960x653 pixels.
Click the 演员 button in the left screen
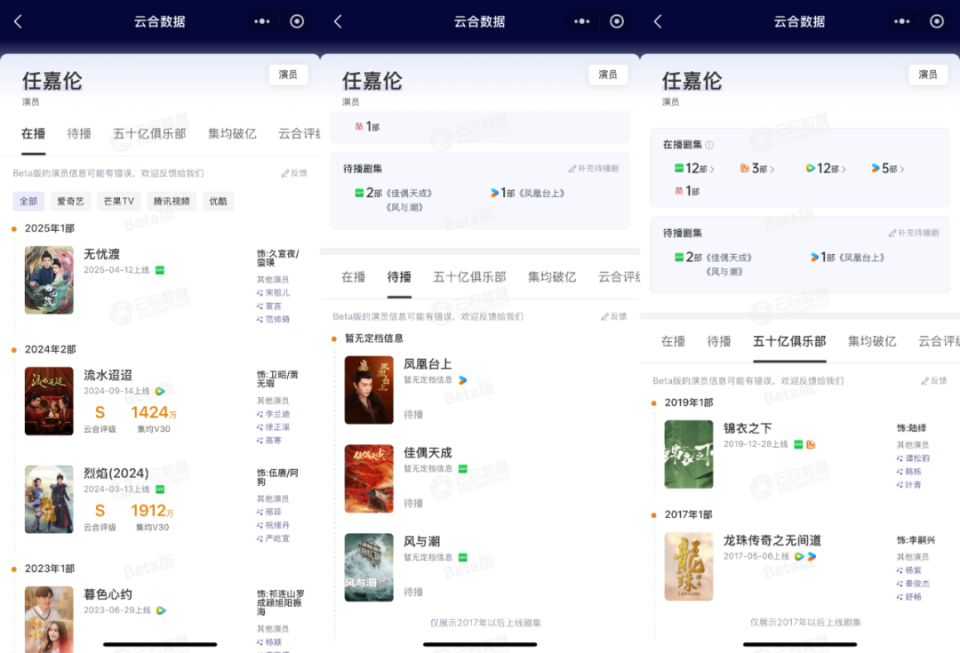pyautogui.click(x=288, y=75)
